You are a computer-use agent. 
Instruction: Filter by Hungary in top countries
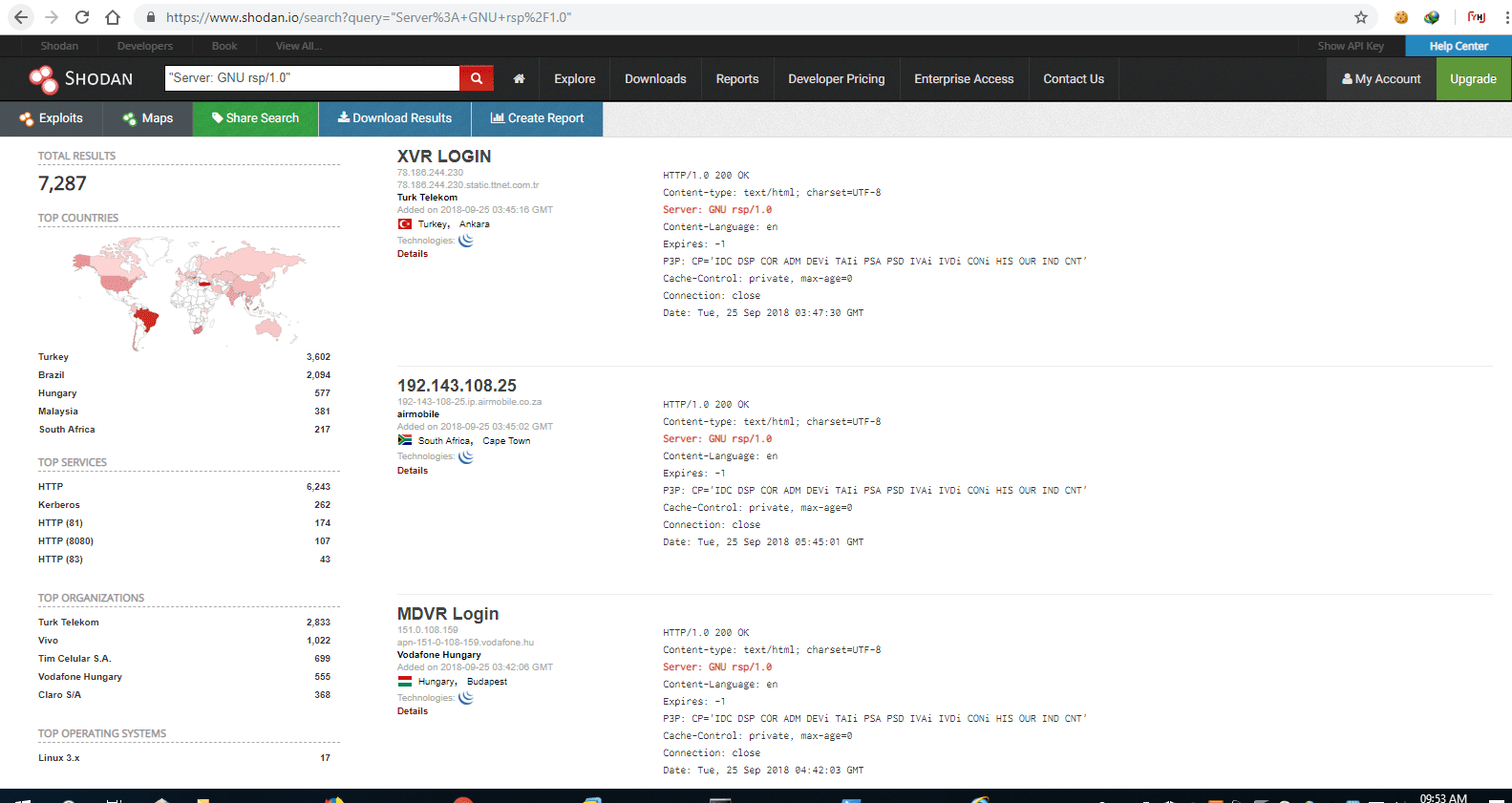coord(57,393)
